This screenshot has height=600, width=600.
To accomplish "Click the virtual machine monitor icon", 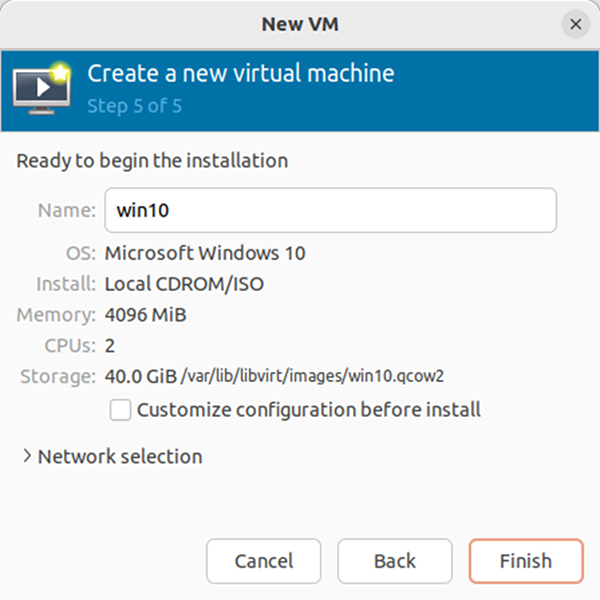I will pos(41,90).
